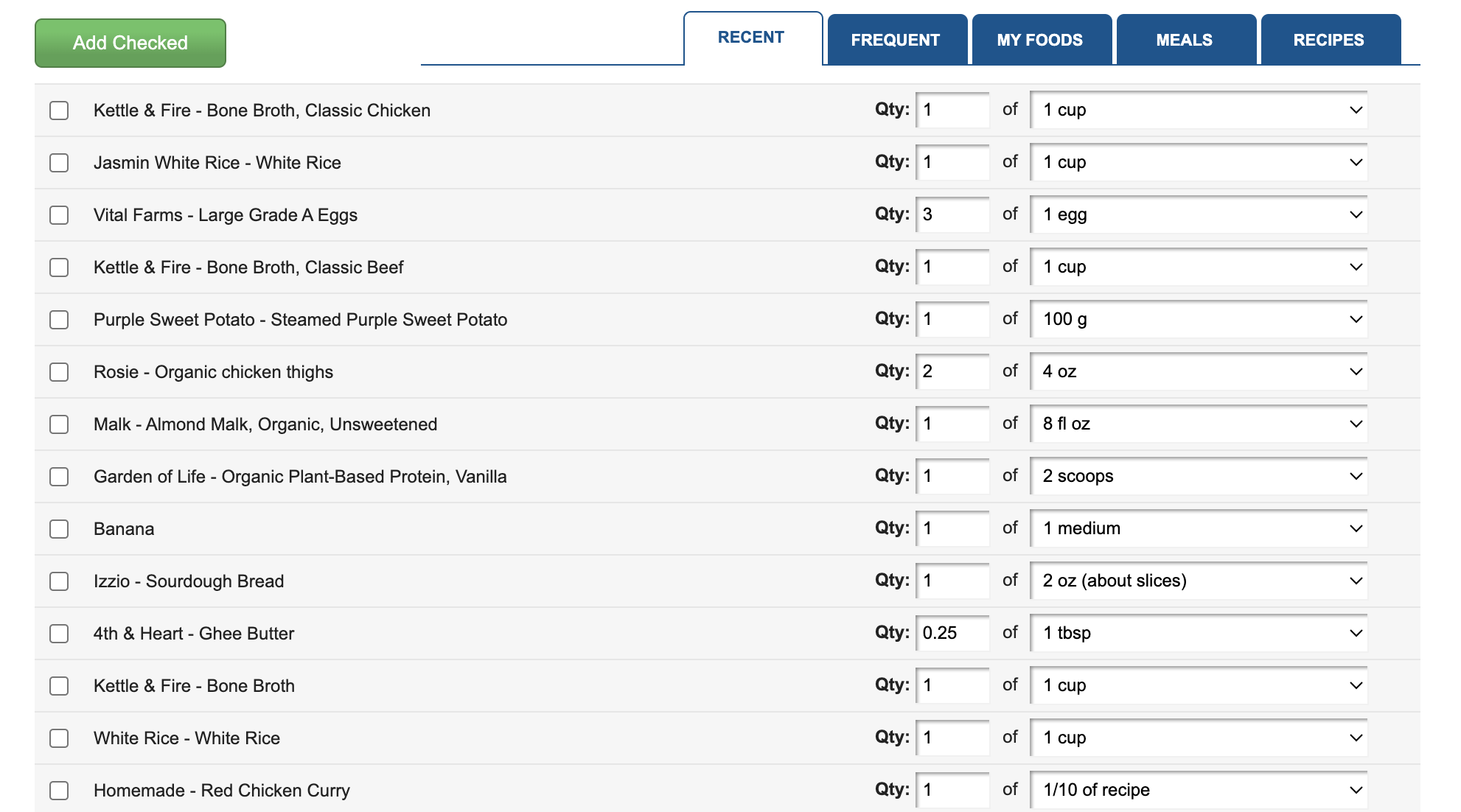Click 'Purple Sweet Potato - Steamed Purple Sweet Potato' name
The image size is (1461, 812).
pyautogui.click(x=300, y=320)
